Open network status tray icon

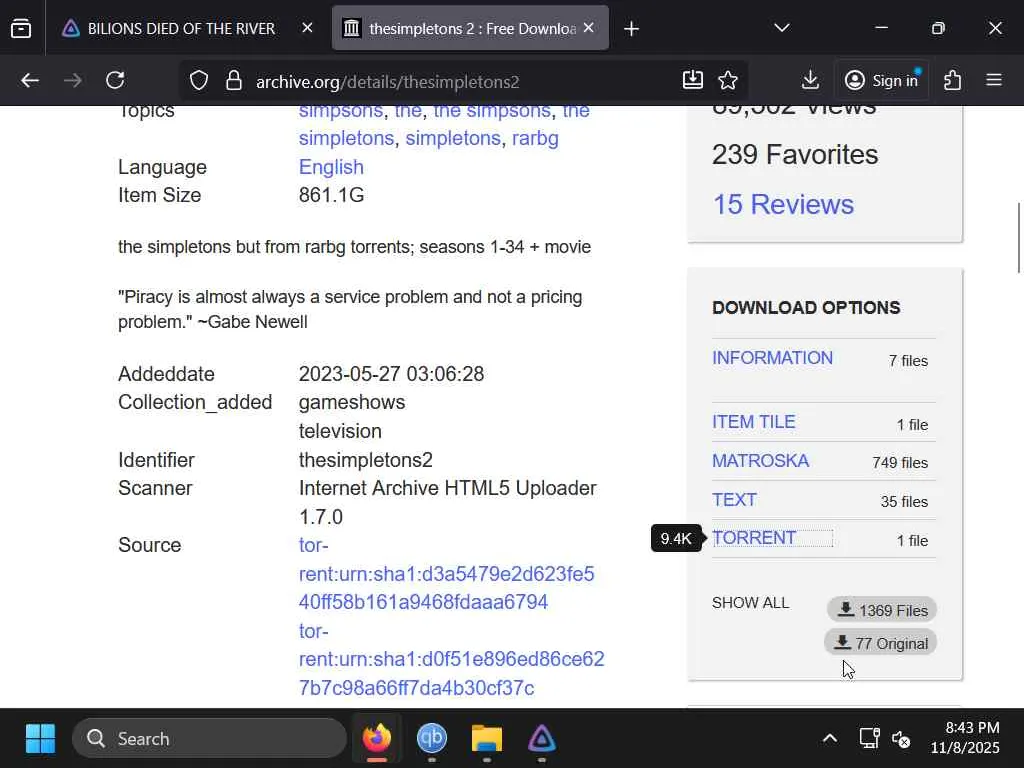[x=869, y=739]
